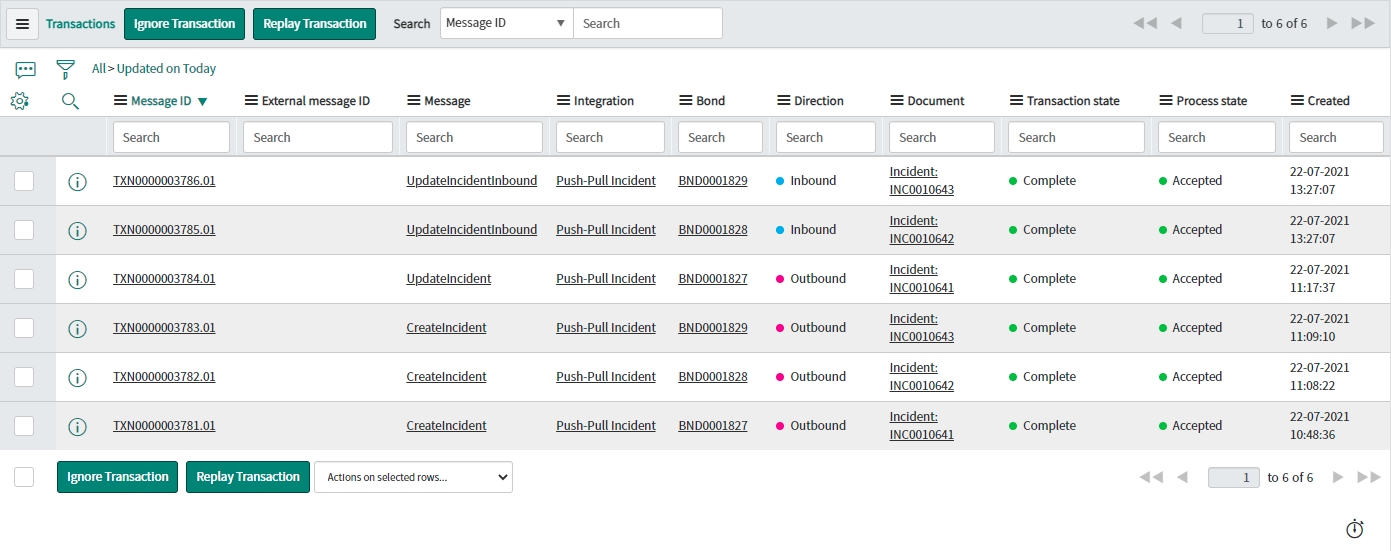Open Actions on selected rows dropdown

click(x=413, y=477)
